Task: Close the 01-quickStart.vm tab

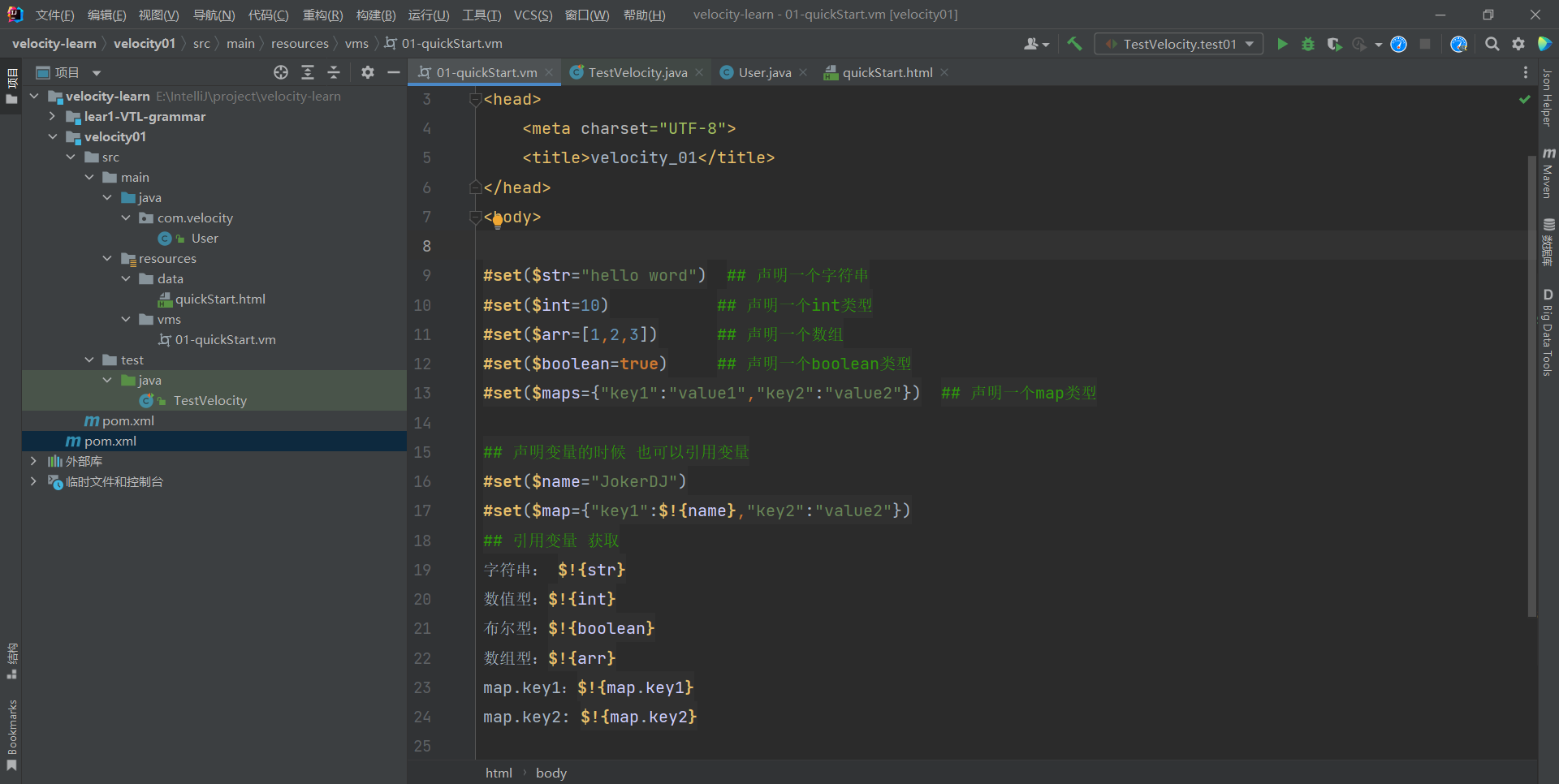Action: tap(549, 72)
